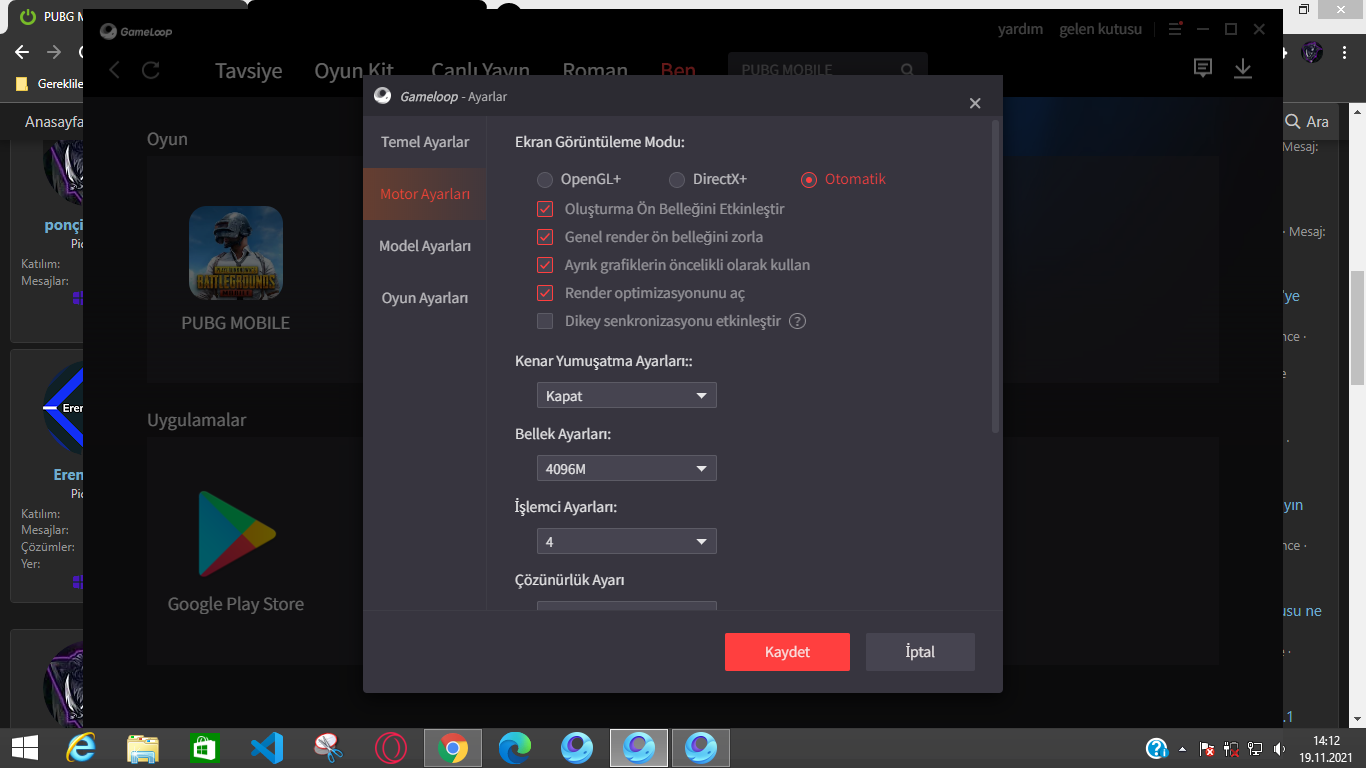The width and height of the screenshot is (1366, 768).
Task: Open gelen kutusu in Gameloop
Action: pyautogui.click(x=1101, y=29)
